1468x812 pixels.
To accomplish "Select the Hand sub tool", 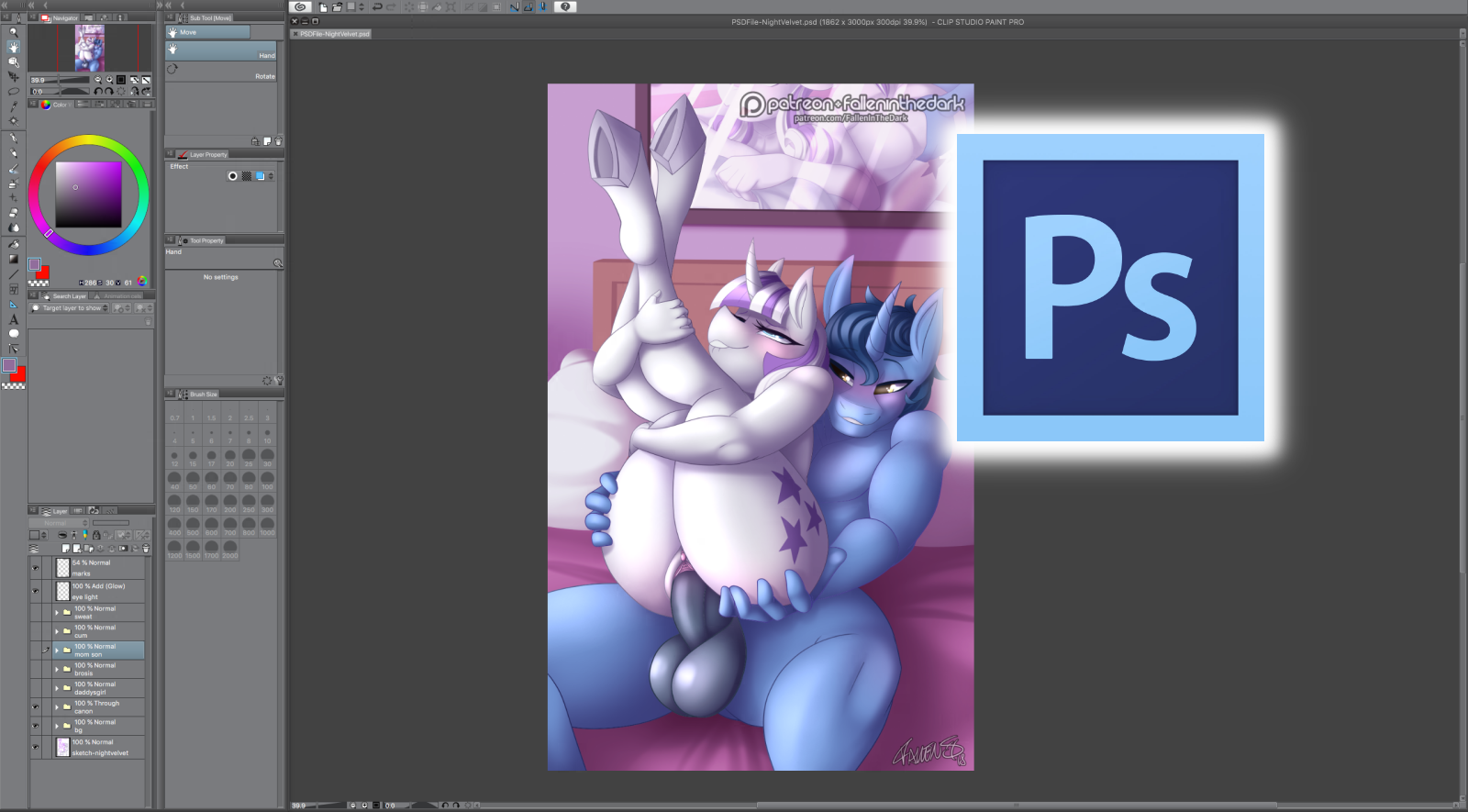I will pyautogui.click(x=221, y=51).
